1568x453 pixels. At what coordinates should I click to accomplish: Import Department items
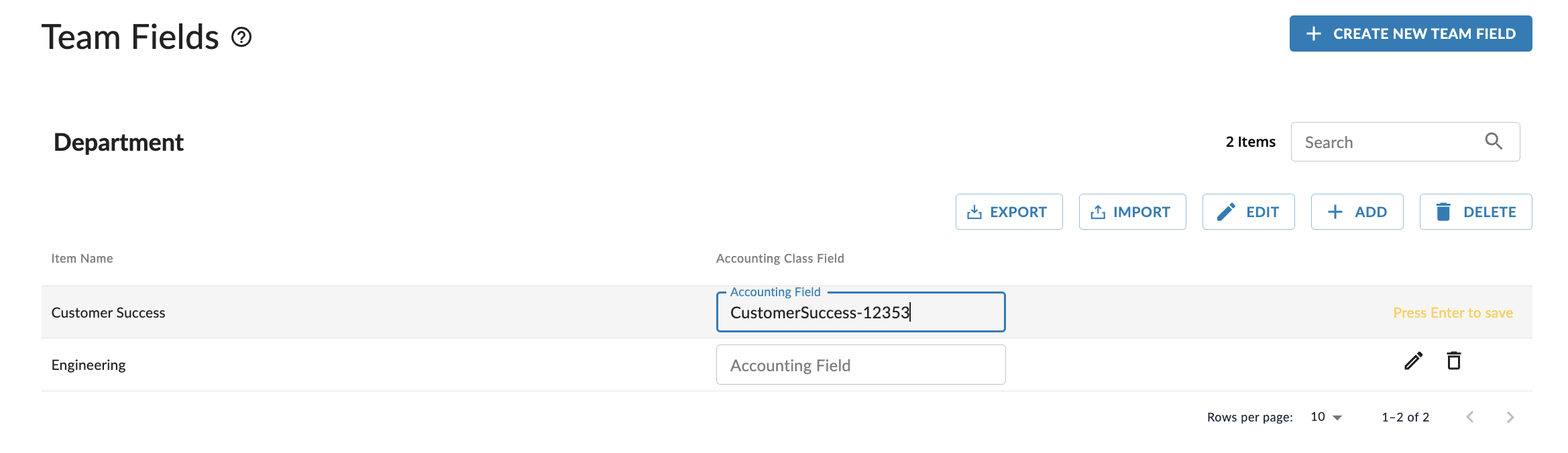1132,212
